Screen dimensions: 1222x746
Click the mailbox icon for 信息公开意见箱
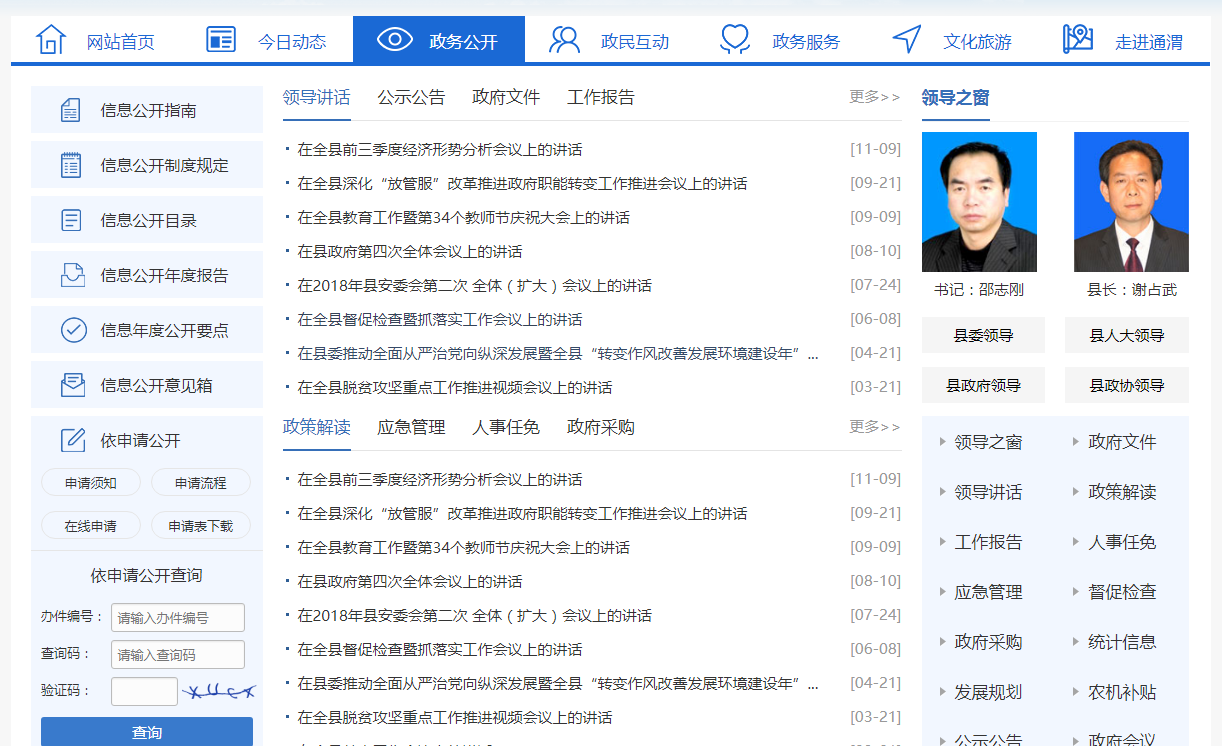click(73, 385)
